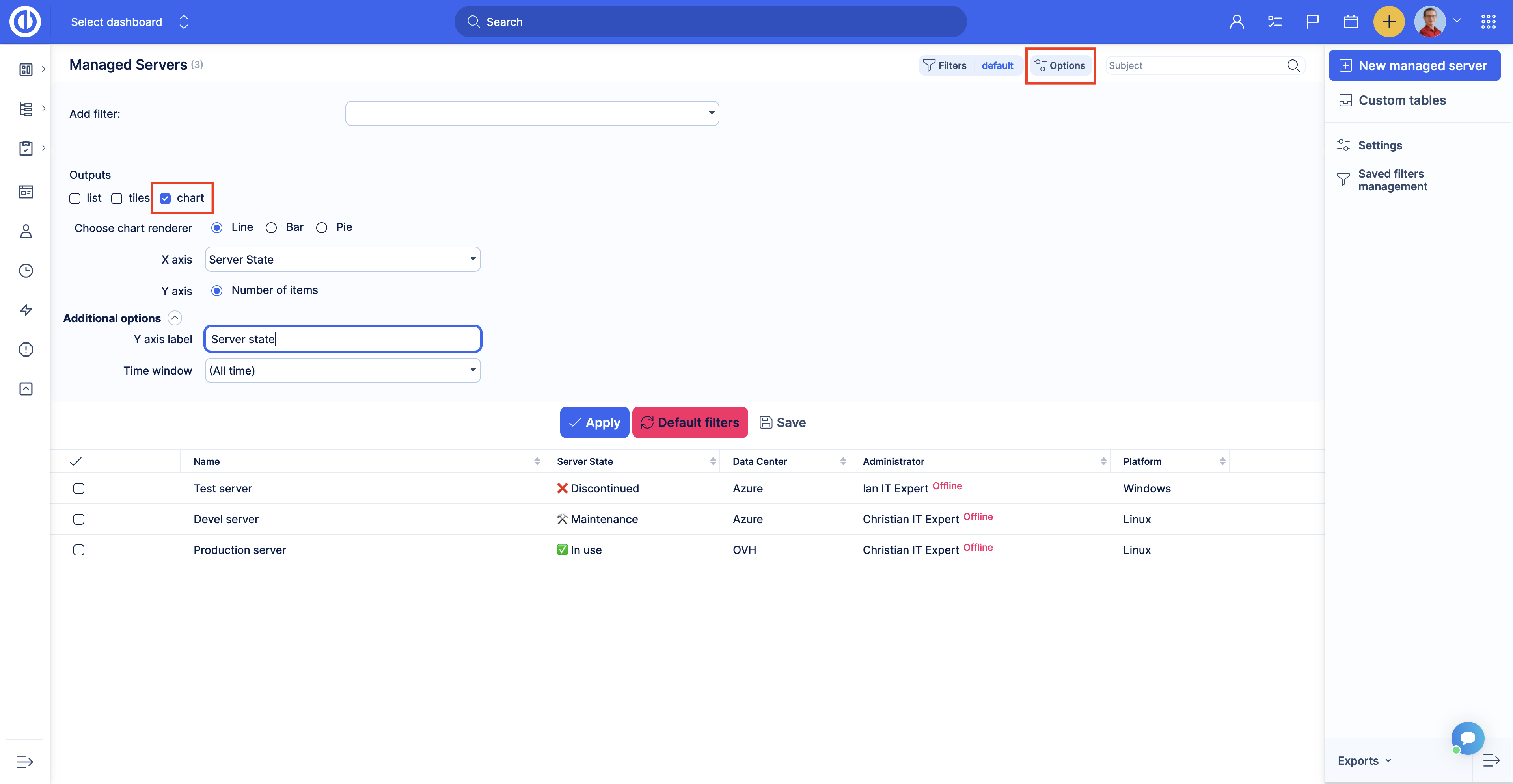This screenshot has width=1513, height=784.
Task: Open the Options tab
Action: 1060,65
